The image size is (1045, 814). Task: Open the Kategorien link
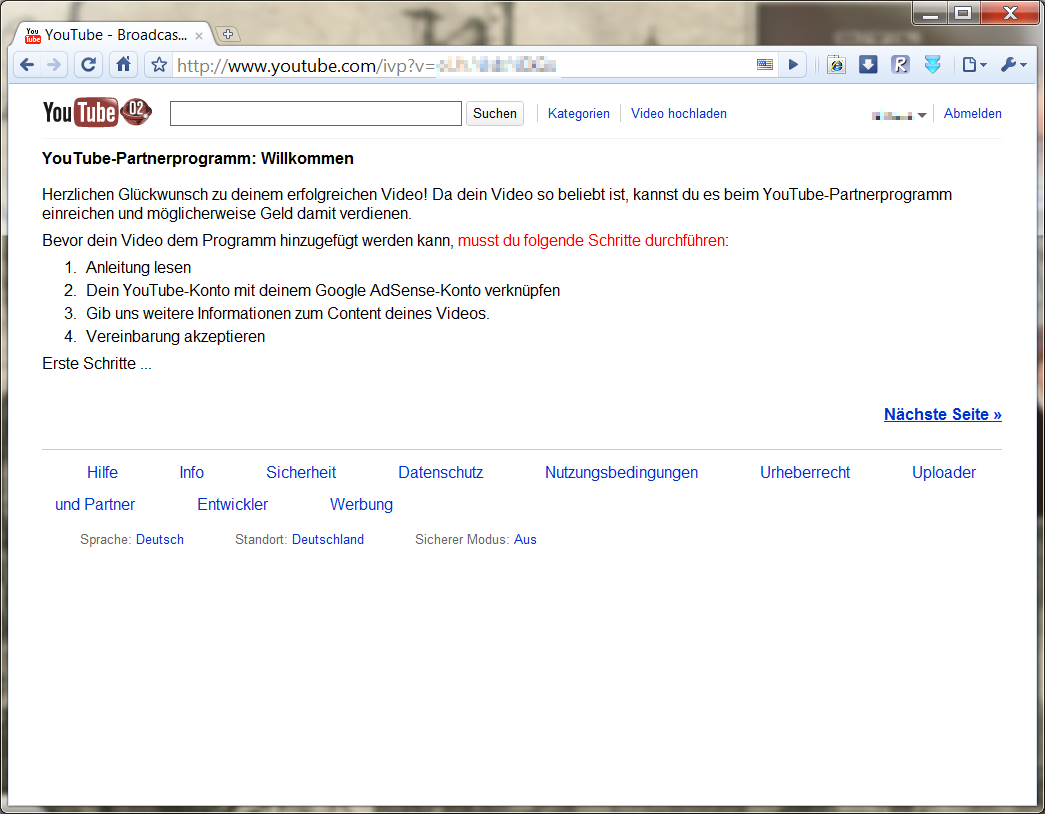(x=578, y=113)
